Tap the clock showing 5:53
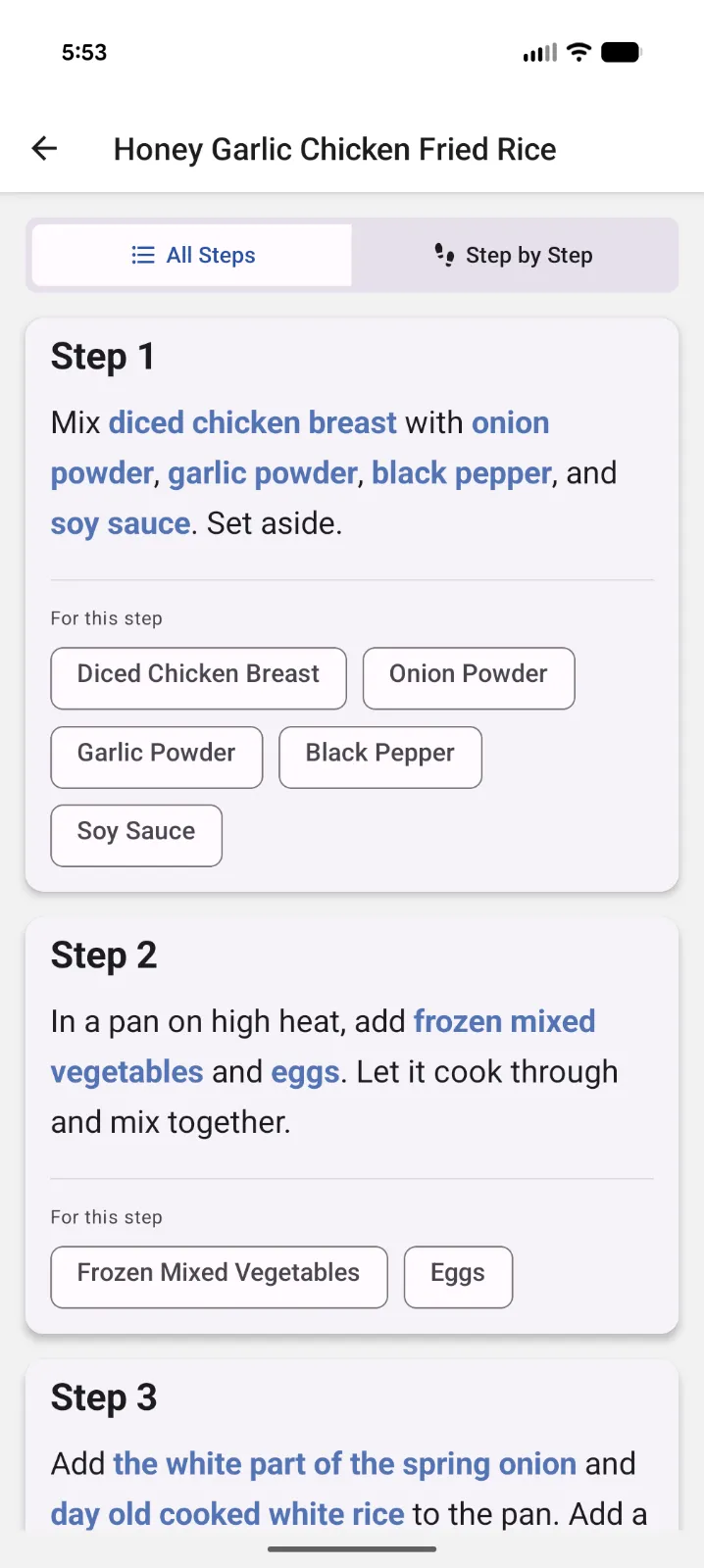The image size is (704, 1568). pos(84,52)
